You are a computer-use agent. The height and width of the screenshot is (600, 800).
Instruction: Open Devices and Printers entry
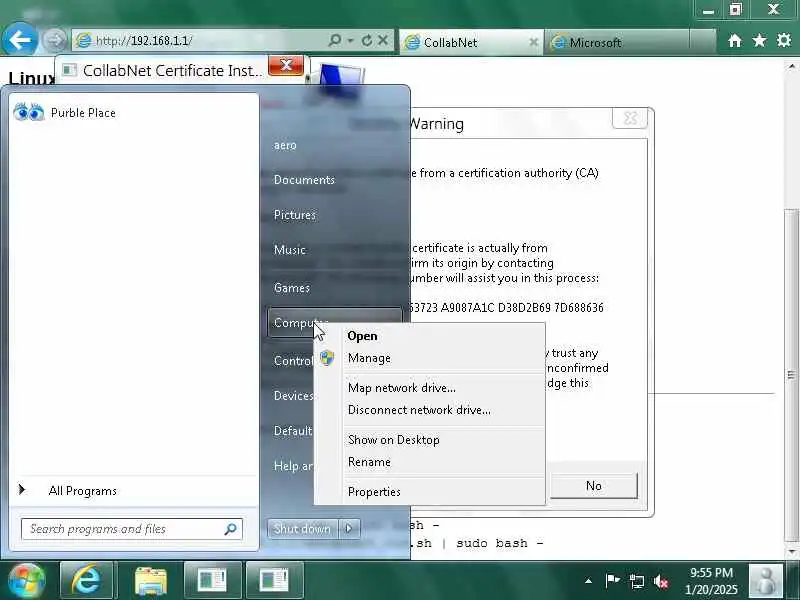tap(293, 396)
